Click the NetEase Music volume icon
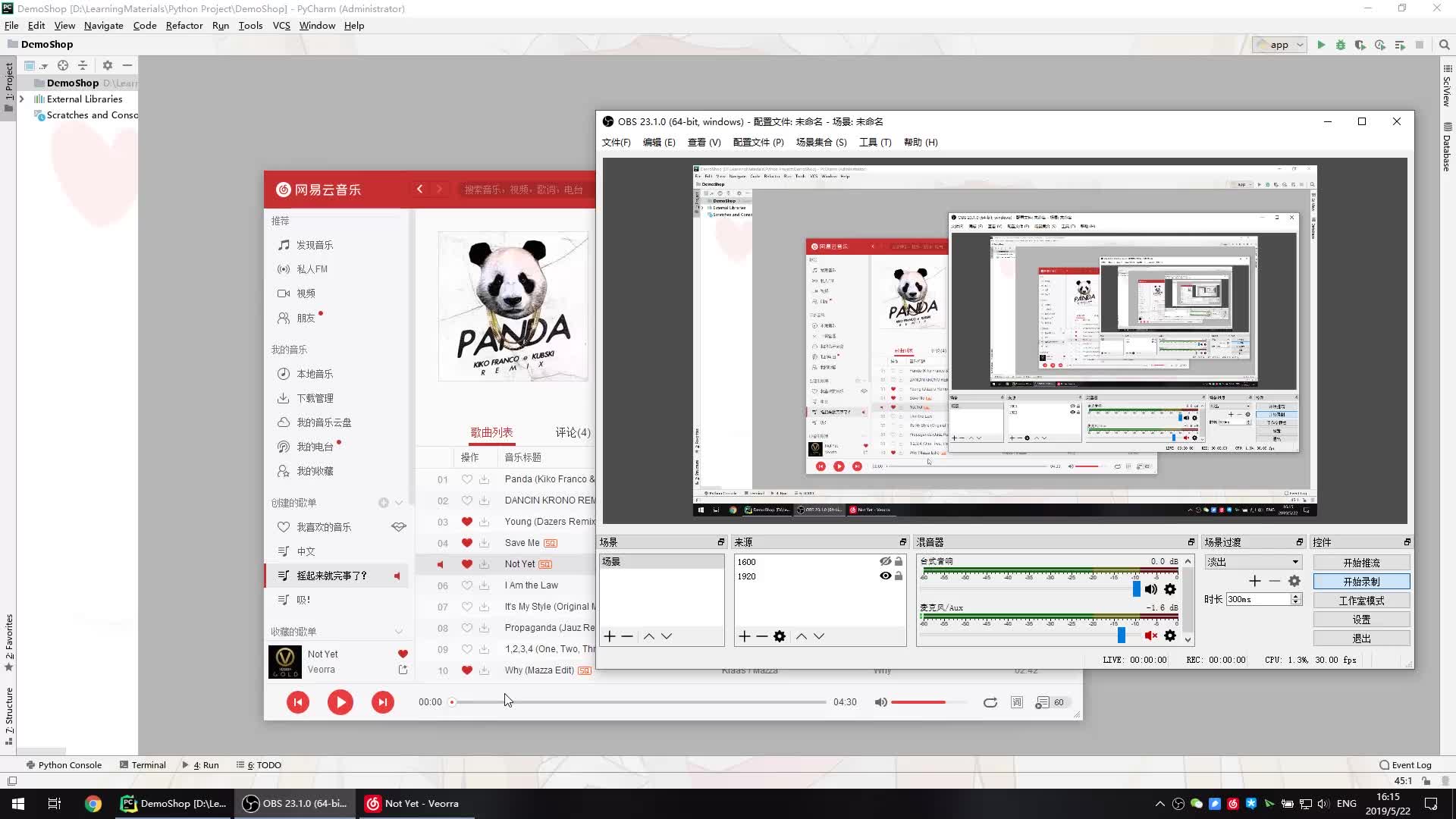 [881, 702]
